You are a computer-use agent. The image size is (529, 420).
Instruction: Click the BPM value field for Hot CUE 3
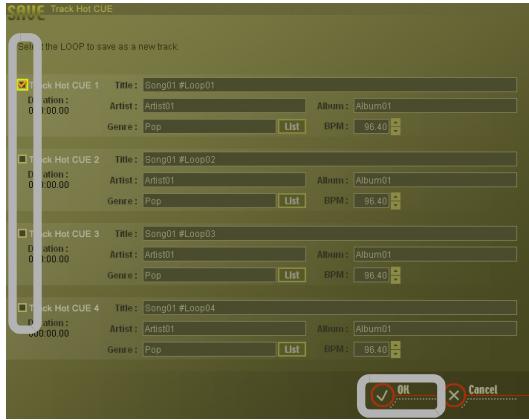[372, 275]
